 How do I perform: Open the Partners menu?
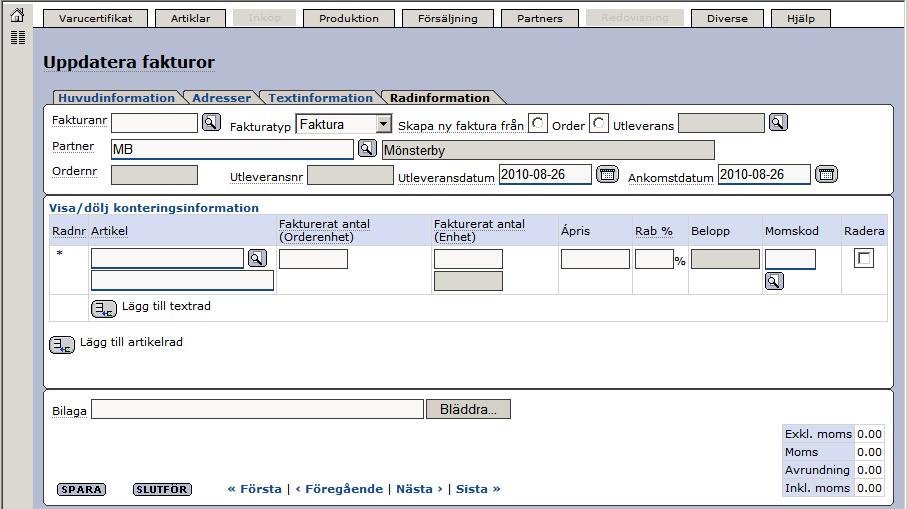[x=540, y=18]
